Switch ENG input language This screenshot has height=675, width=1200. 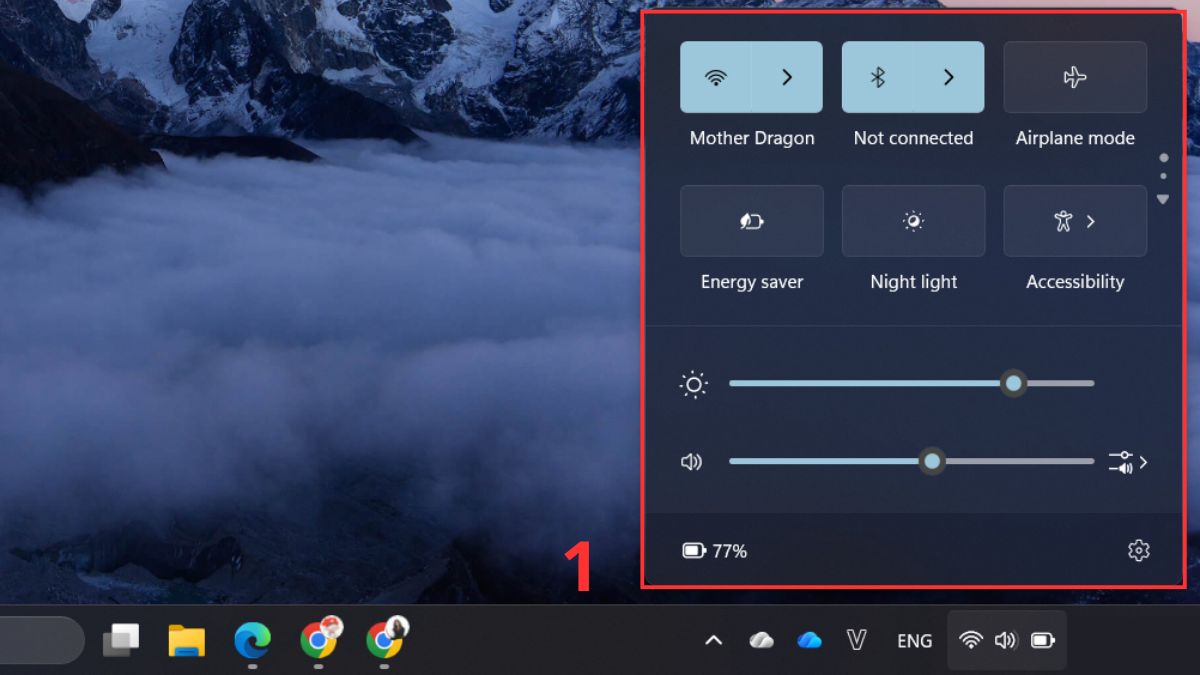pos(914,641)
